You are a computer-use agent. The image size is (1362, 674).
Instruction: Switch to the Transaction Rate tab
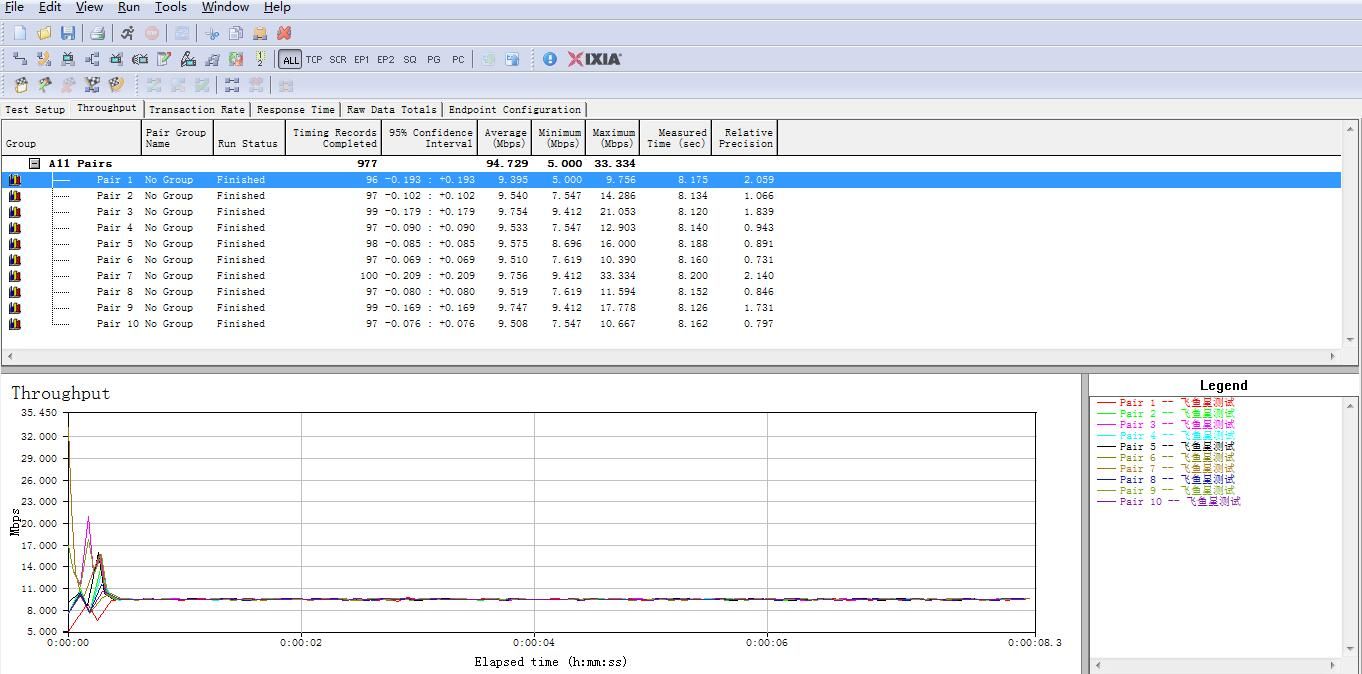pos(196,110)
